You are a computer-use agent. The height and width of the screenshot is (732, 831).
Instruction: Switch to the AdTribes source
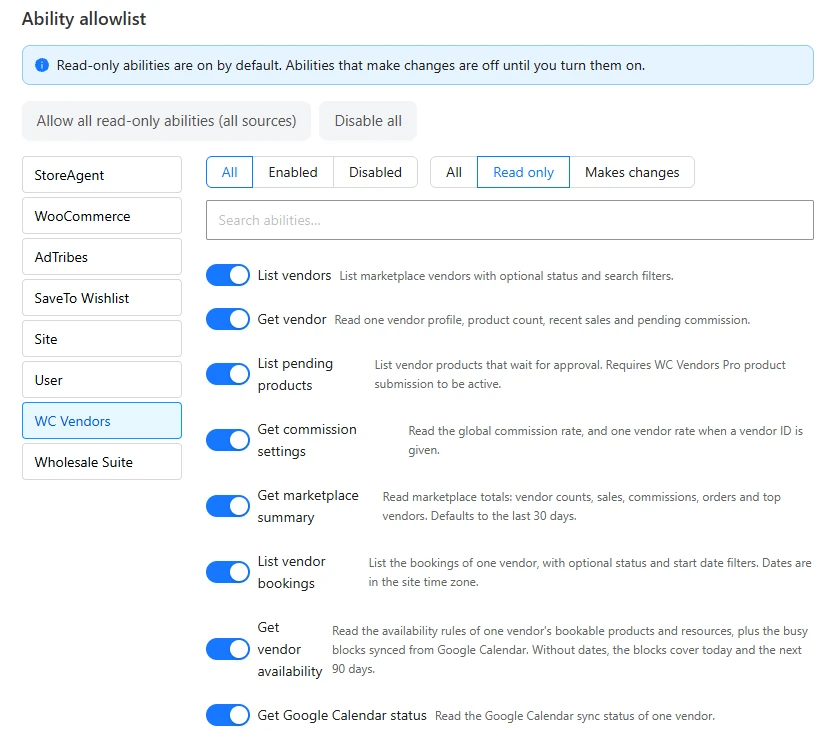[x=102, y=257]
